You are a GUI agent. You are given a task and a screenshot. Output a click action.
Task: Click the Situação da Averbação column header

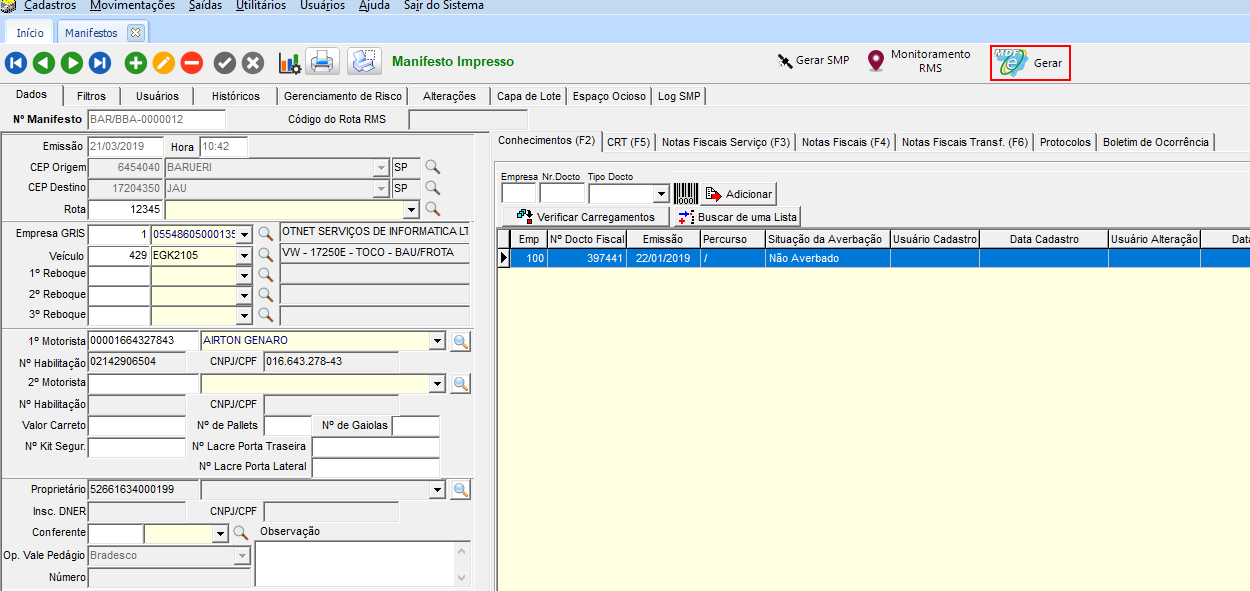(827, 239)
